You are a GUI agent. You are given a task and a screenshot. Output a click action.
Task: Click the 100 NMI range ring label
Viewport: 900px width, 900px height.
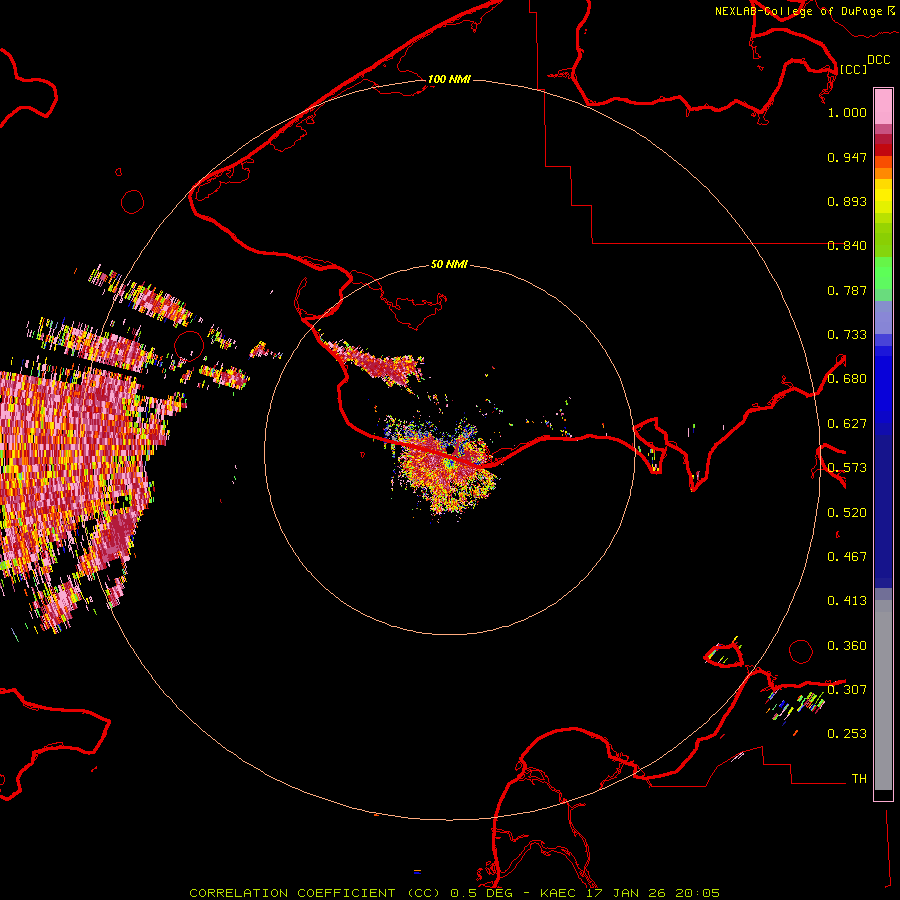pyautogui.click(x=449, y=79)
